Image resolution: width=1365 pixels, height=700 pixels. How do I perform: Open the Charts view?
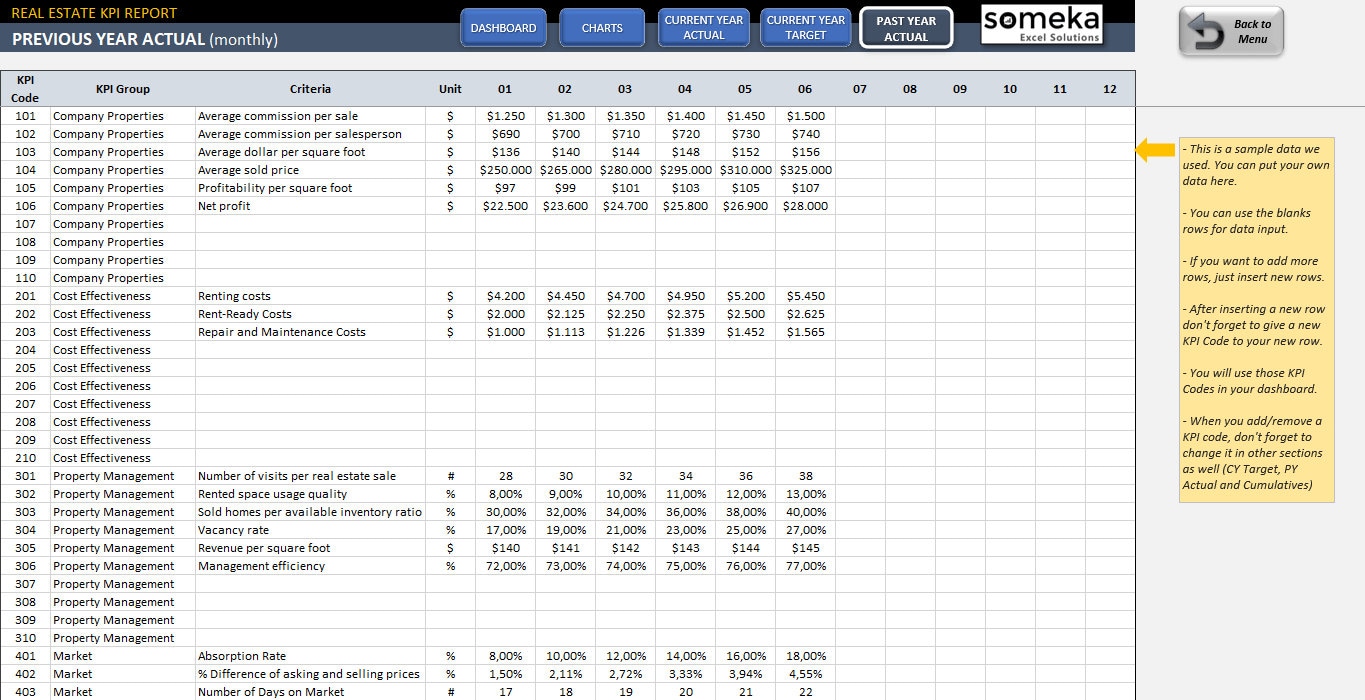click(x=601, y=29)
